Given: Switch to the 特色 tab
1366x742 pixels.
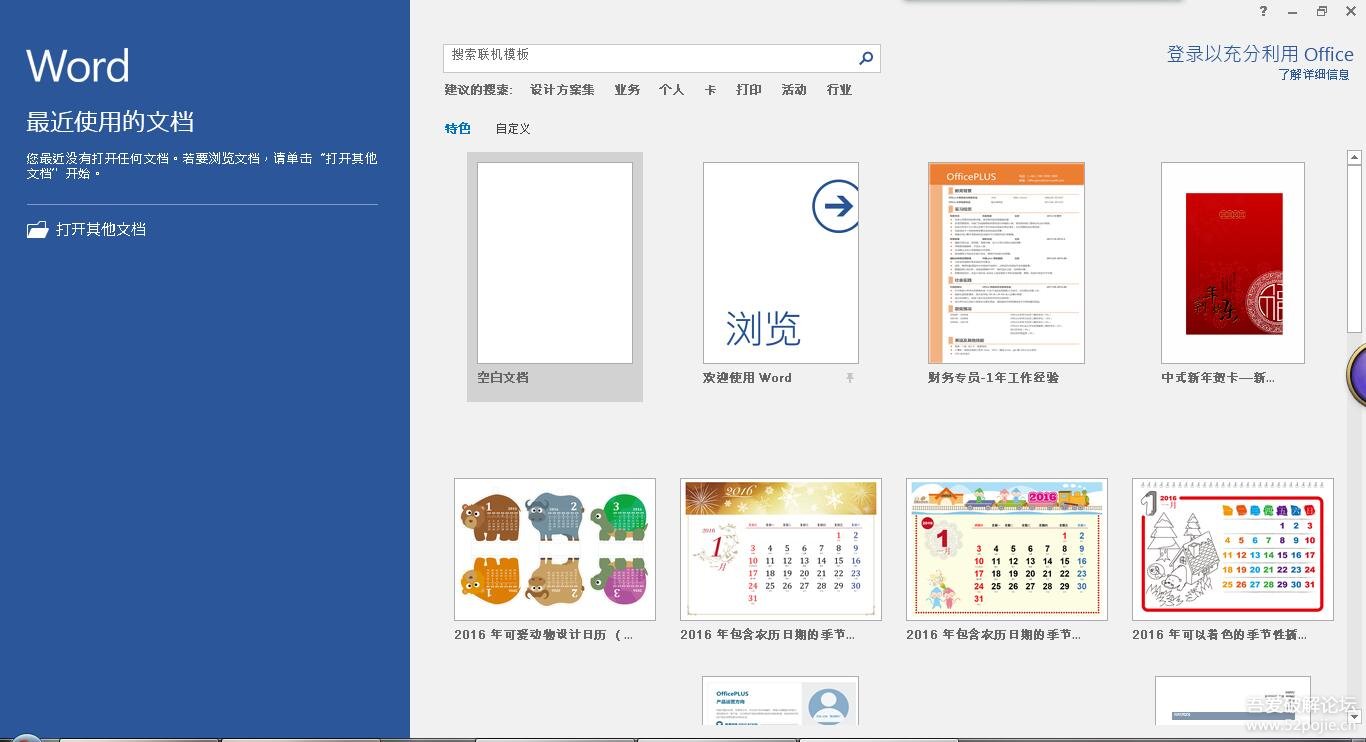Looking at the screenshot, I should click(x=458, y=129).
